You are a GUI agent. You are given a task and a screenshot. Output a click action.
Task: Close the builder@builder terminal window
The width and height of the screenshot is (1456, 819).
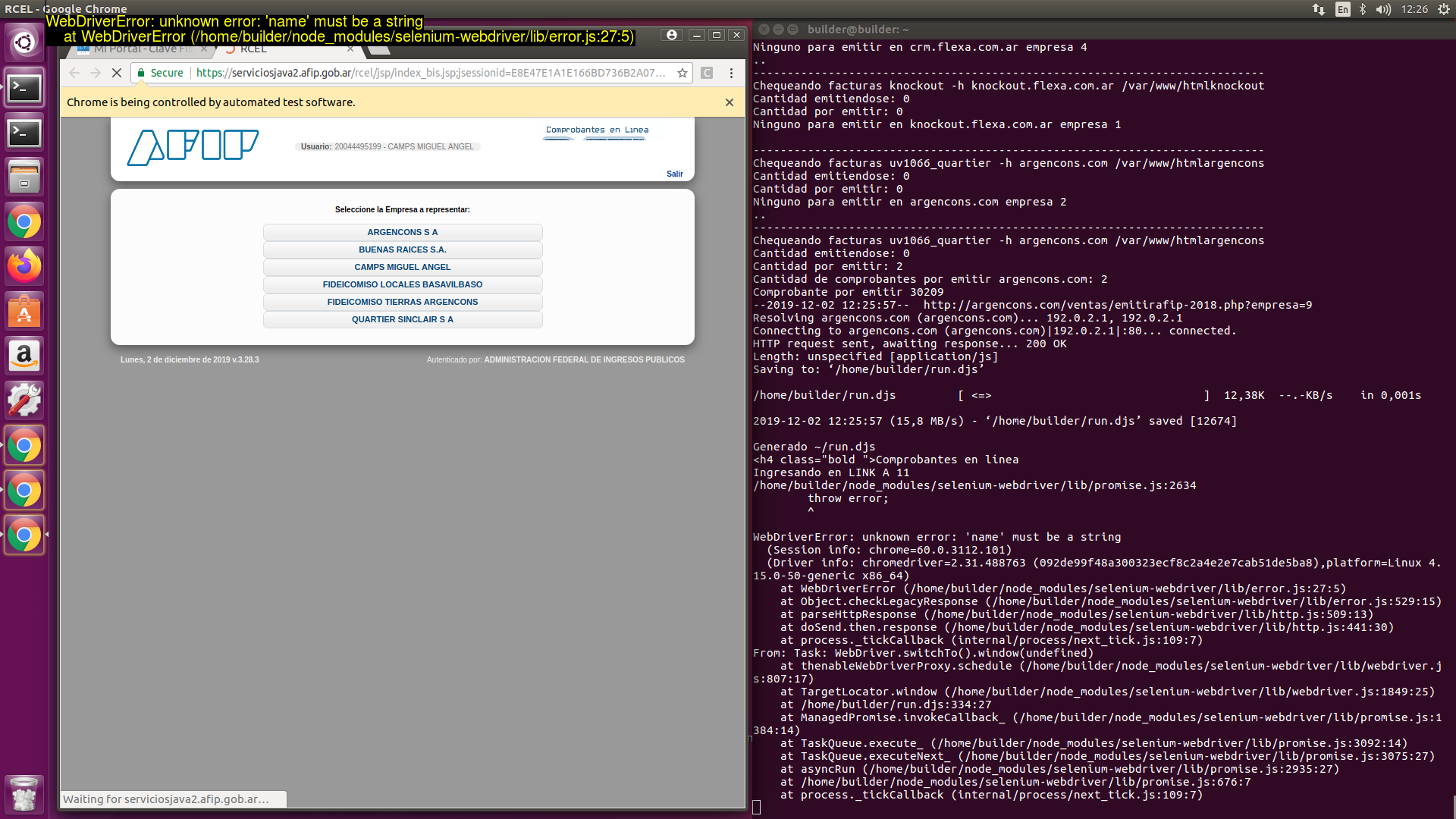click(x=764, y=29)
